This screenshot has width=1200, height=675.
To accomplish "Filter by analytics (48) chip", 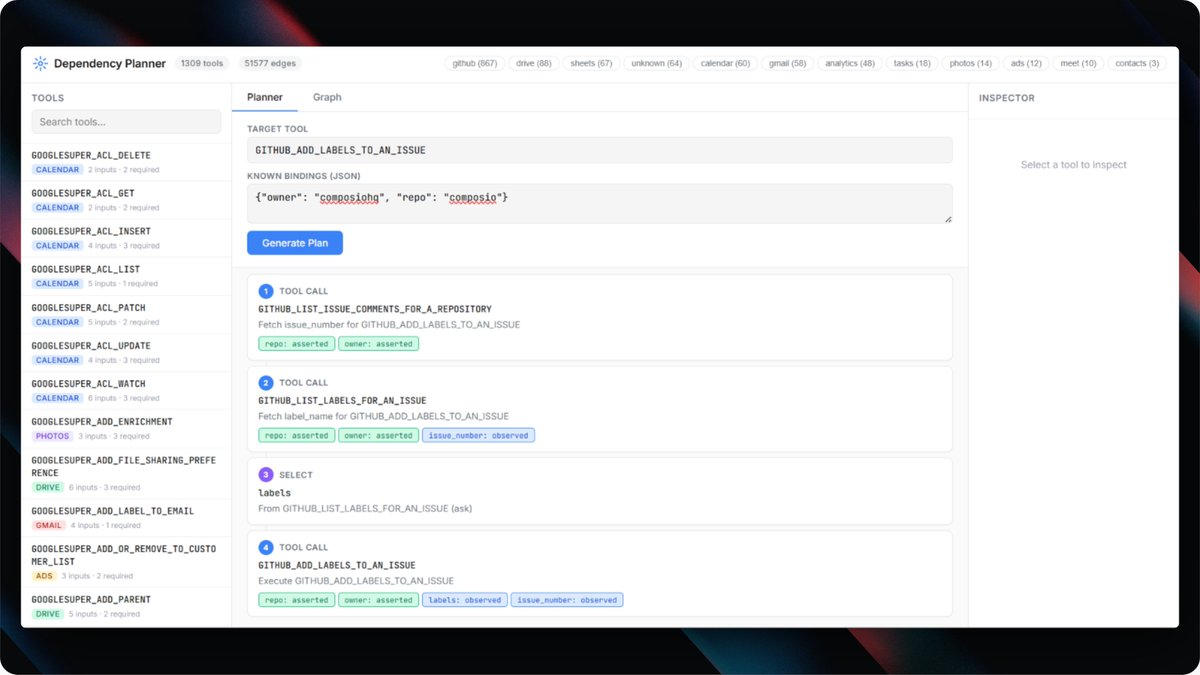I will pyautogui.click(x=850, y=63).
